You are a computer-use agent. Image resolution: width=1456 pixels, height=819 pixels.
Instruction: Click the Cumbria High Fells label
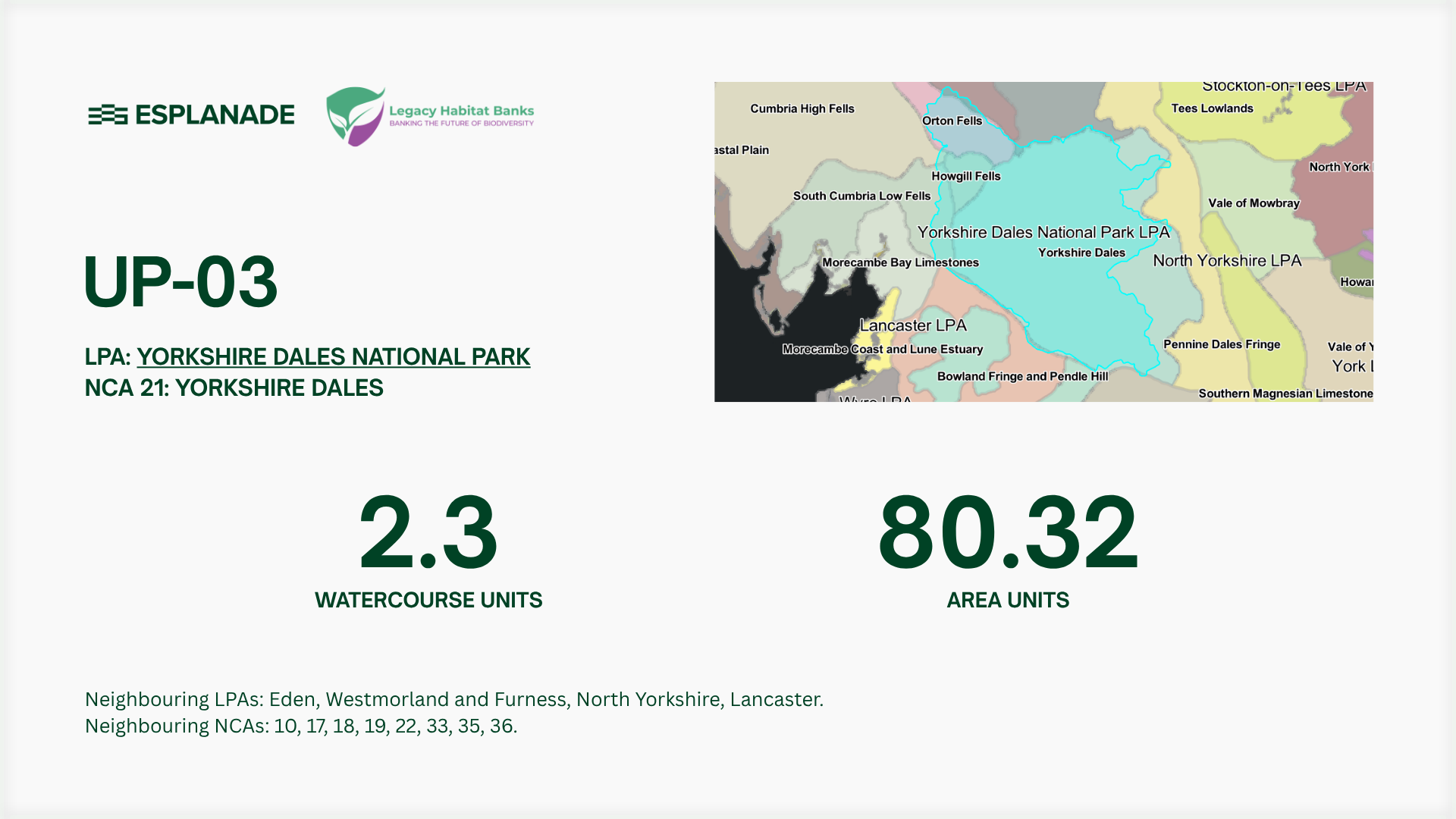point(802,109)
